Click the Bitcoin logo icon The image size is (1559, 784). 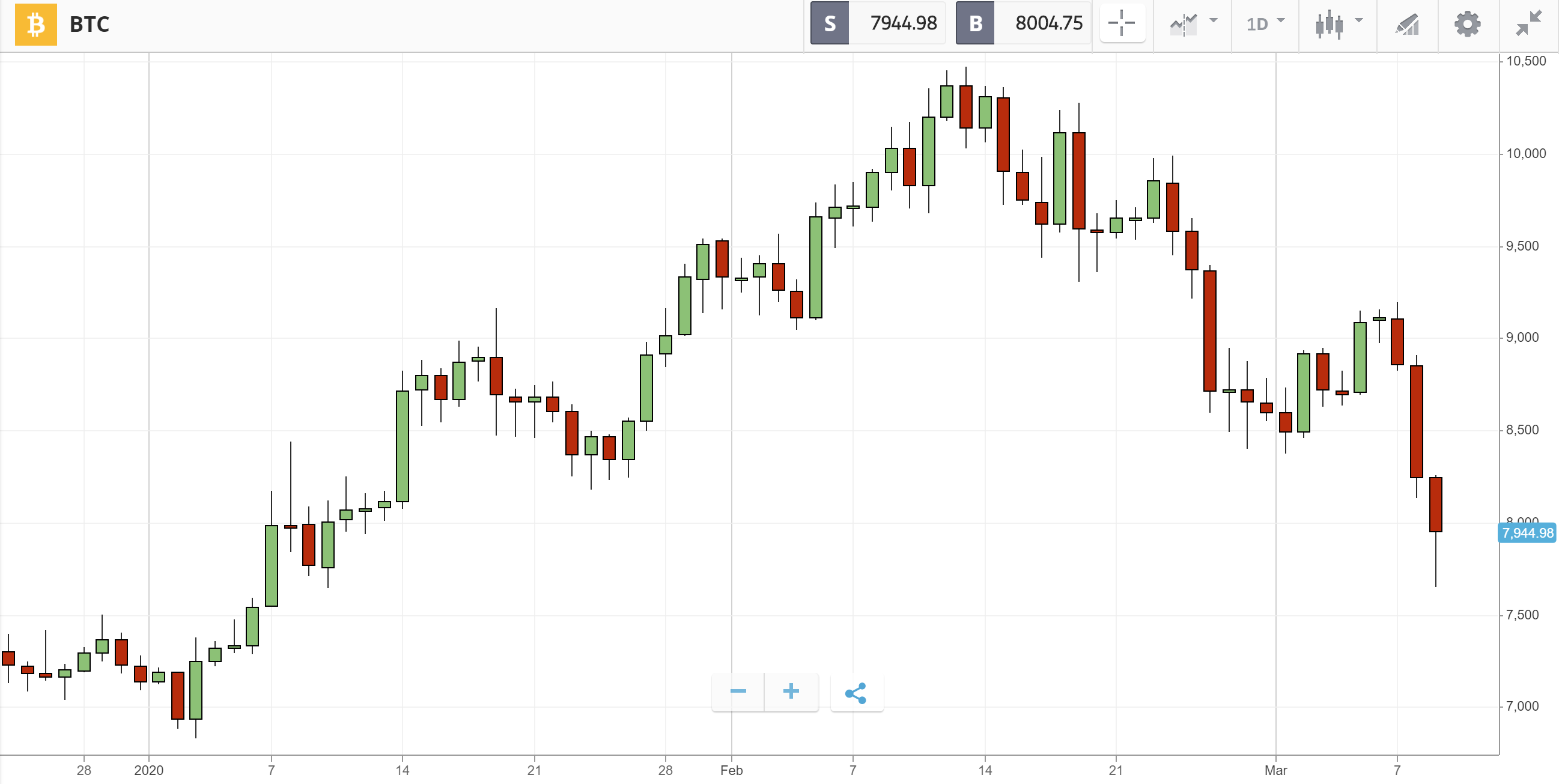(35, 24)
